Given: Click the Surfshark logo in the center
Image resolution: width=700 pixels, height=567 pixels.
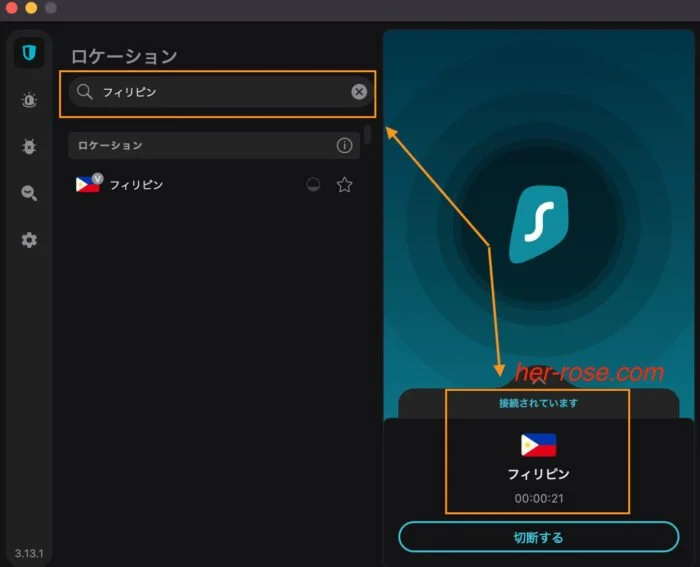Looking at the screenshot, I should [x=539, y=224].
